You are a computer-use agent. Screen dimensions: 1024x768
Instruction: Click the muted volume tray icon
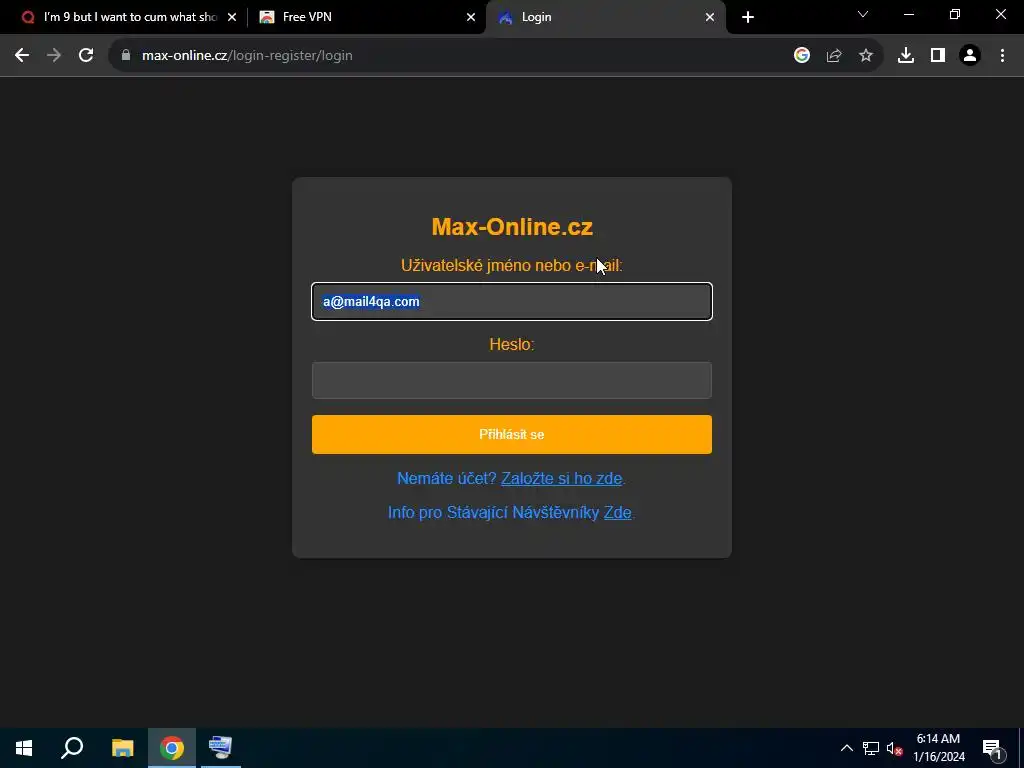pyautogui.click(x=894, y=748)
